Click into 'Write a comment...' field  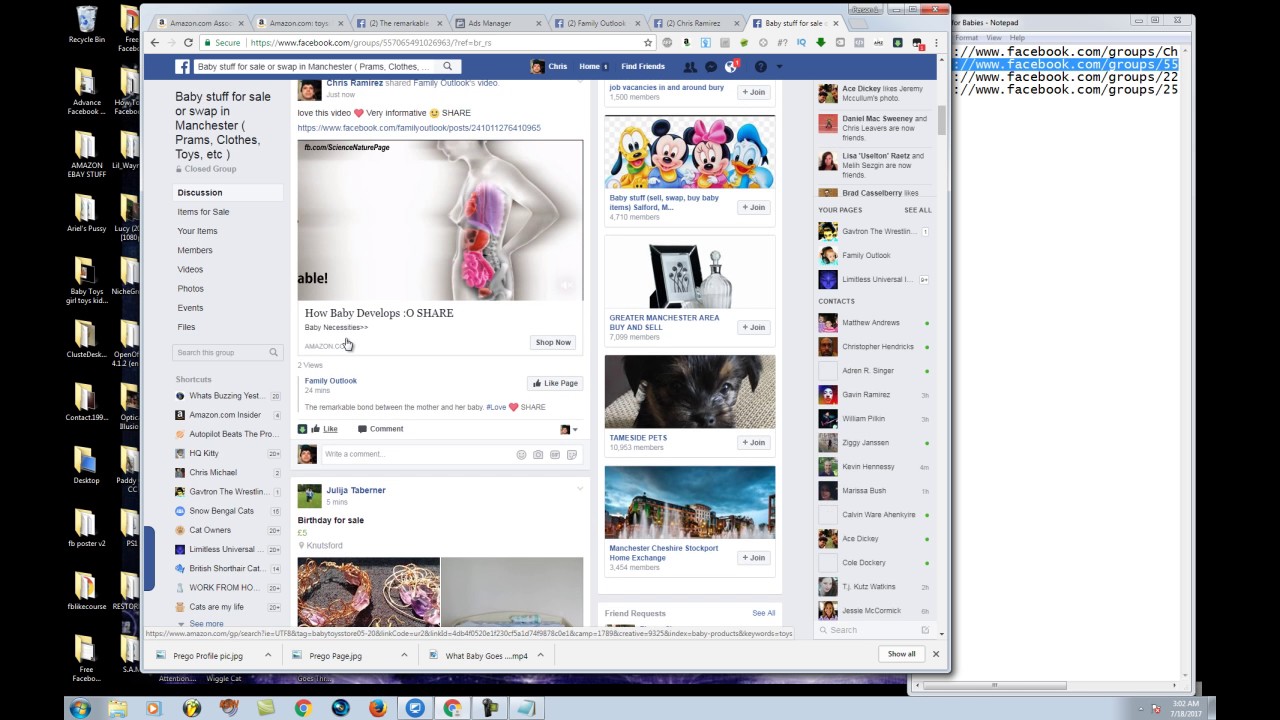[x=417, y=455]
